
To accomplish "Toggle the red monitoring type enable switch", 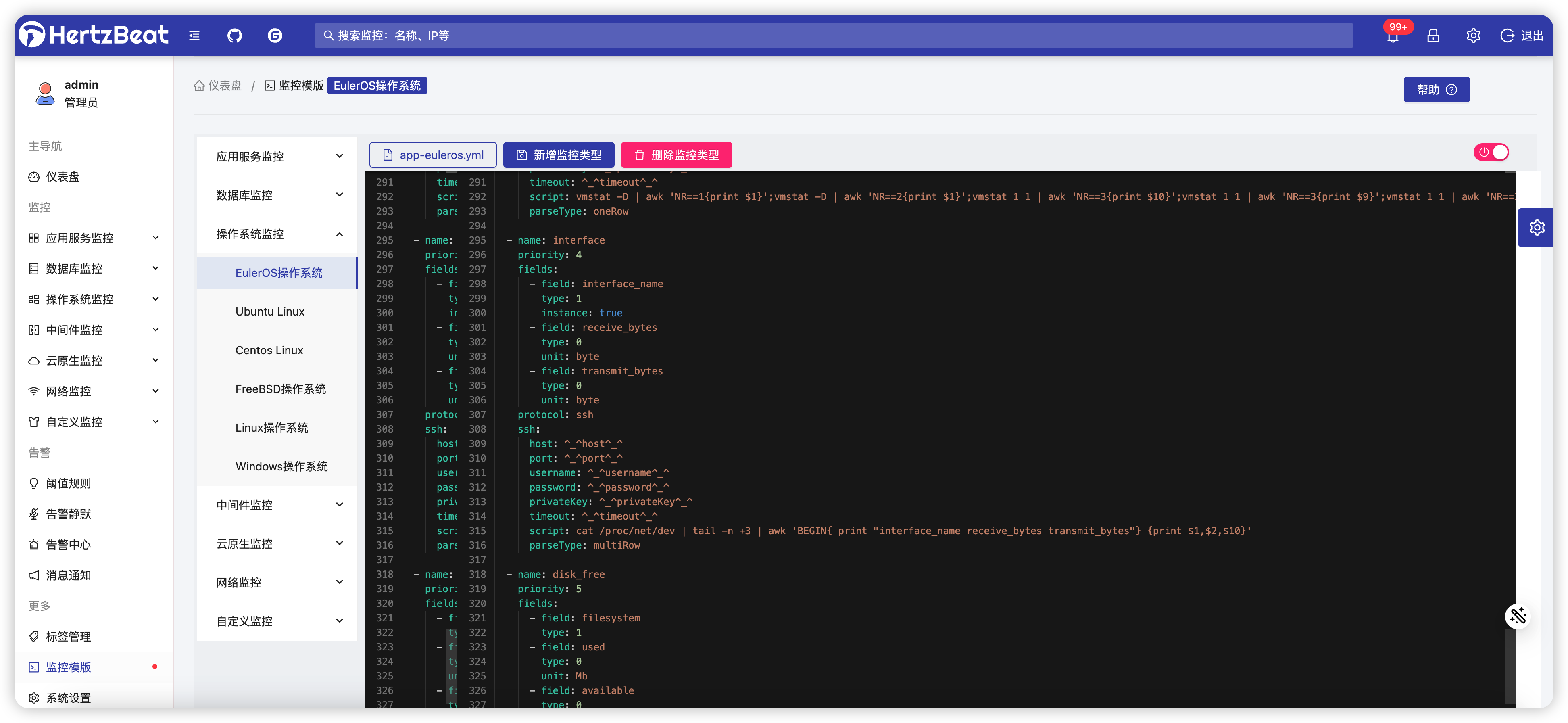I will point(1491,152).
